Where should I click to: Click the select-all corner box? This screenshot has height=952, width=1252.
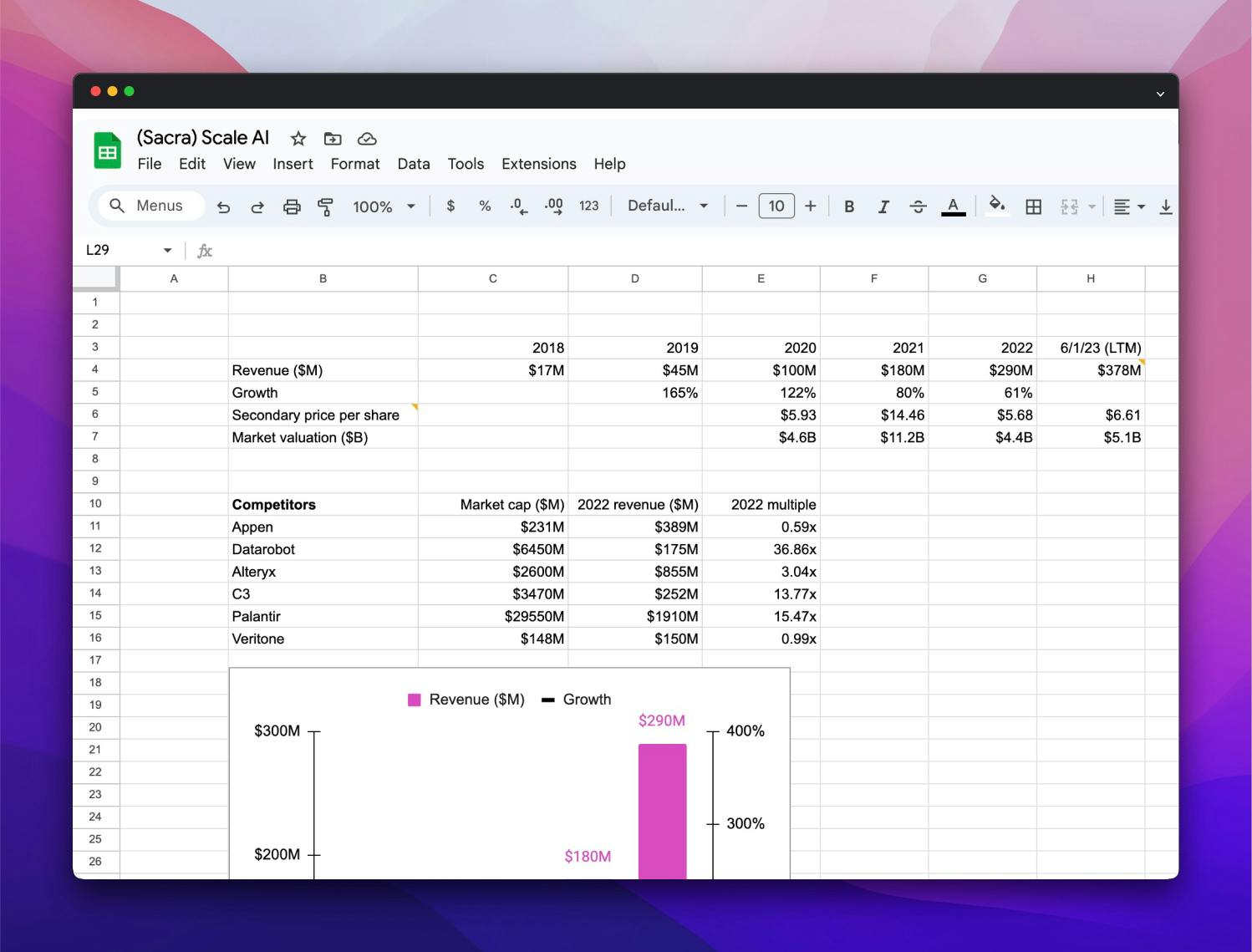point(96,278)
